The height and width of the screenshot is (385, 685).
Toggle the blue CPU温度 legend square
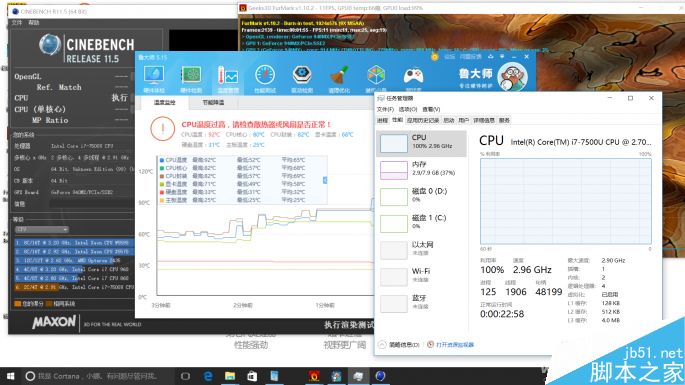click(x=162, y=160)
